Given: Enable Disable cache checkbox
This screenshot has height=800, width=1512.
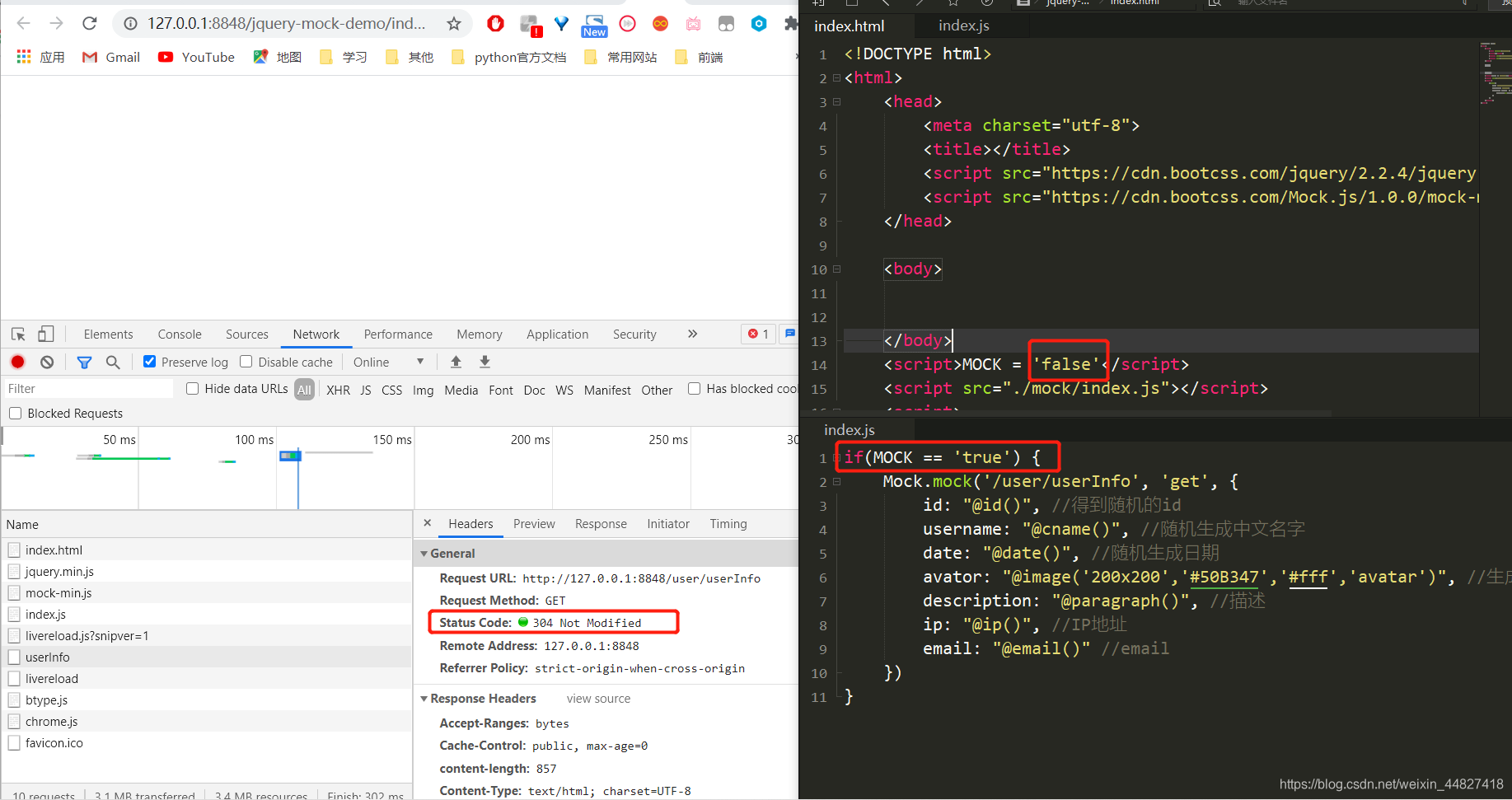Looking at the screenshot, I should [246, 362].
